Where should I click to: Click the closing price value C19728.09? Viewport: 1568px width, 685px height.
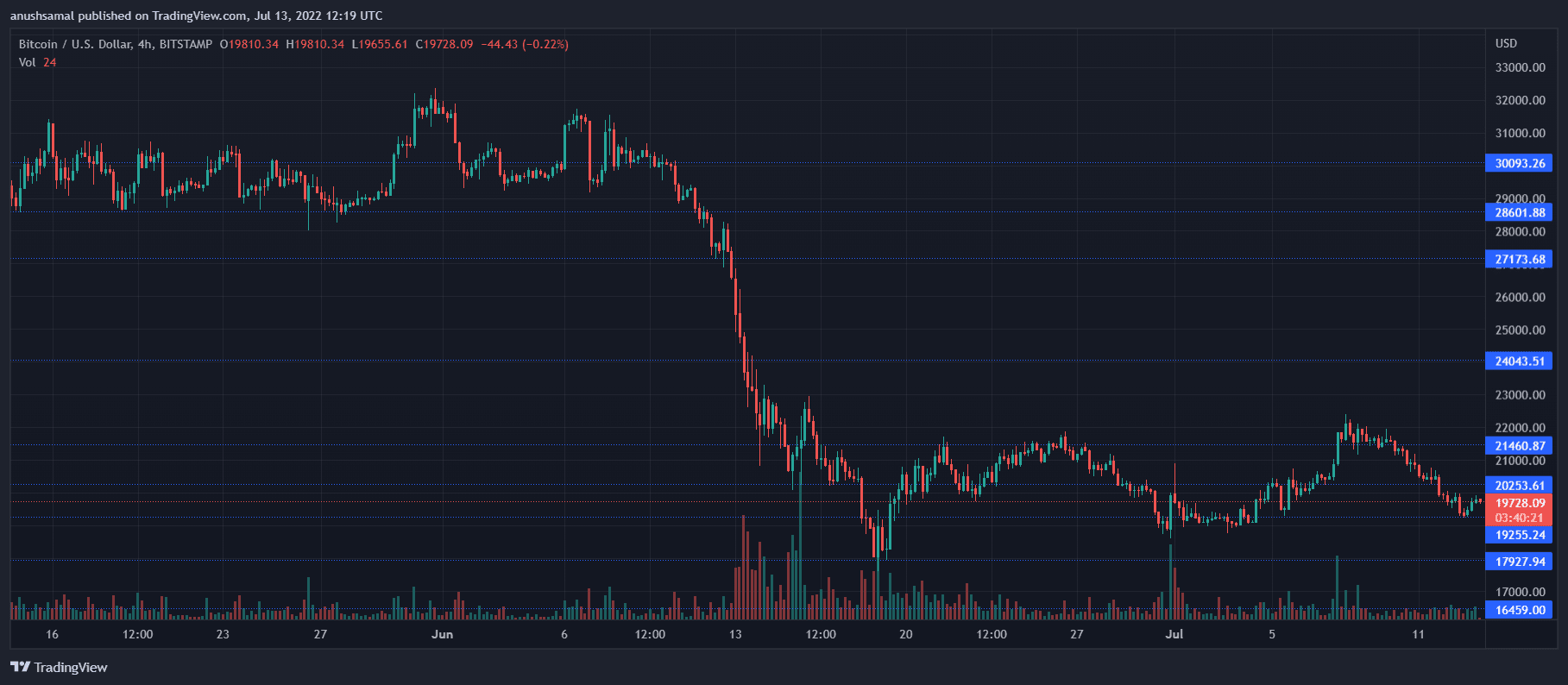click(x=444, y=44)
